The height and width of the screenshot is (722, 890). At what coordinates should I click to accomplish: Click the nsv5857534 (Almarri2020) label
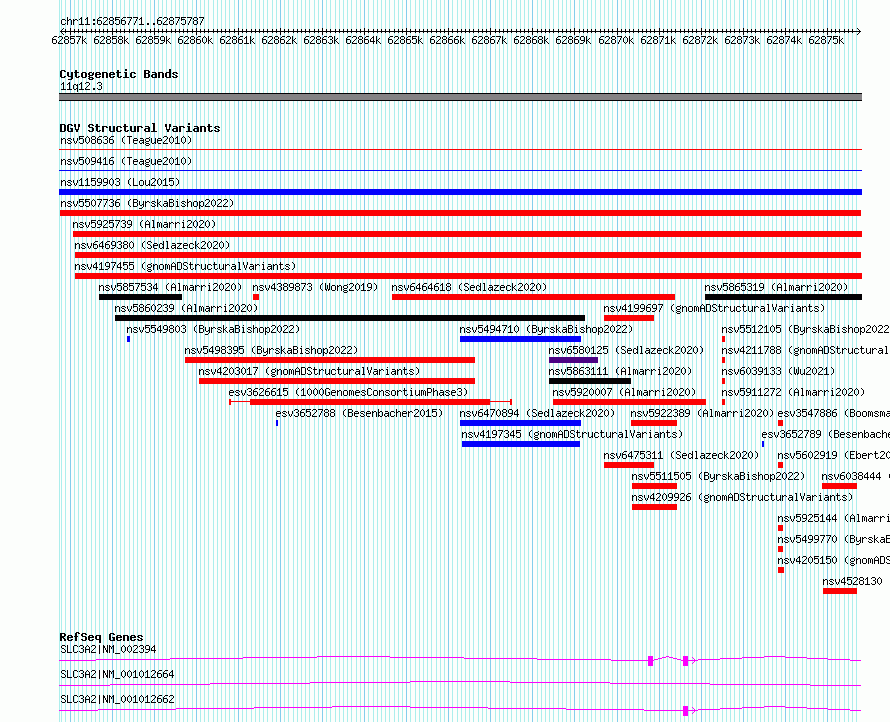(170, 287)
